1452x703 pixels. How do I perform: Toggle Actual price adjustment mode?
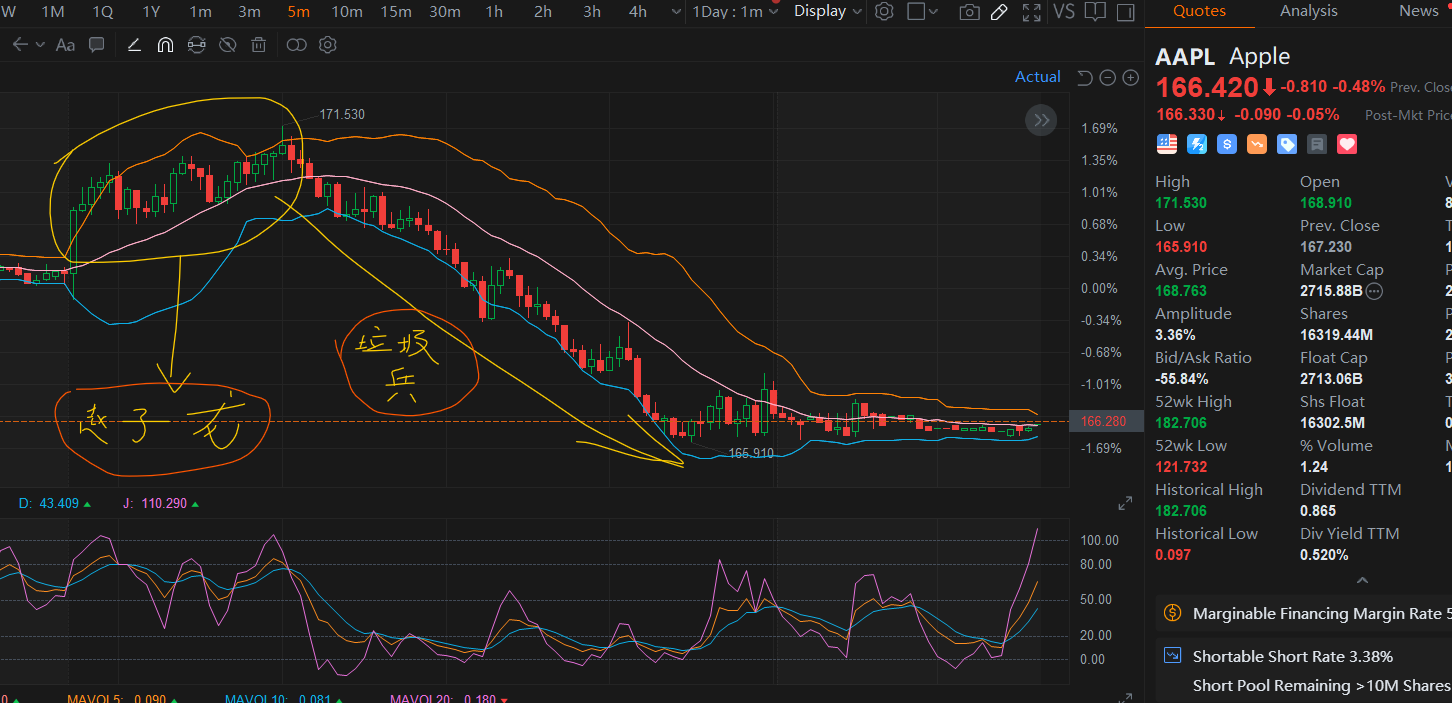1038,77
